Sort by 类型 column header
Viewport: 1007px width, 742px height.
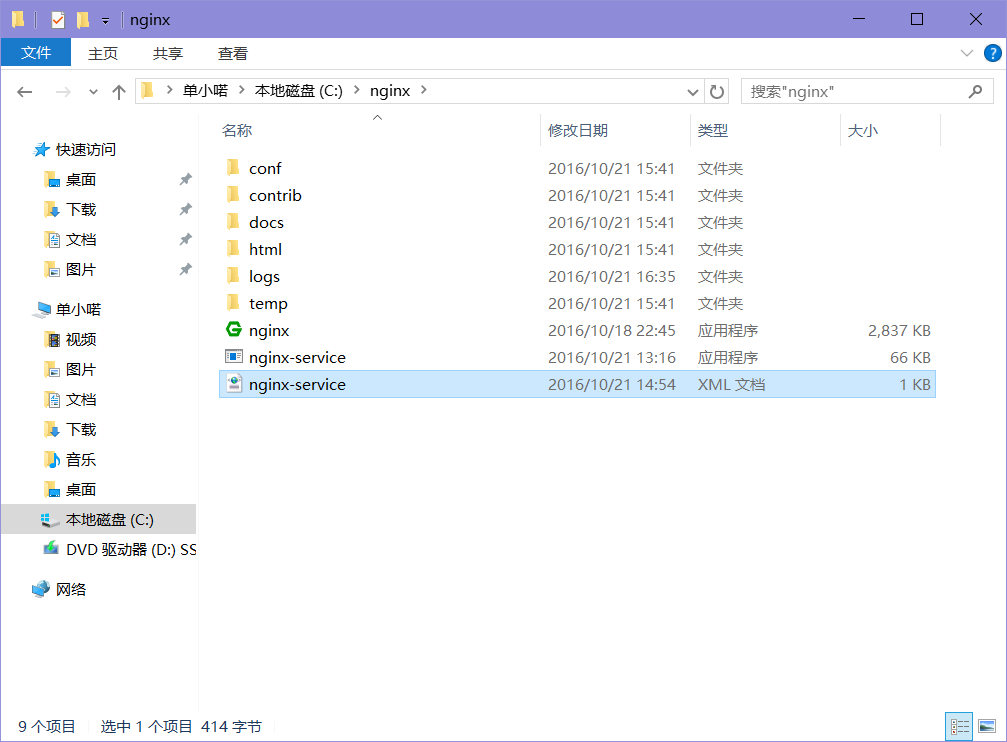[713, 130]
